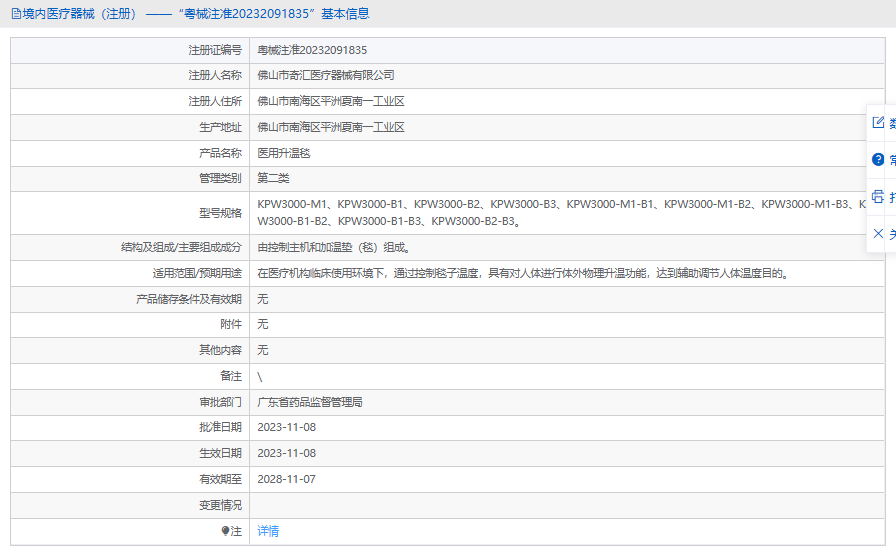Click the 2023-11-08 date in the 批准日期 row
This screenshot has height=552, width=896.
[x=286, y=427]
